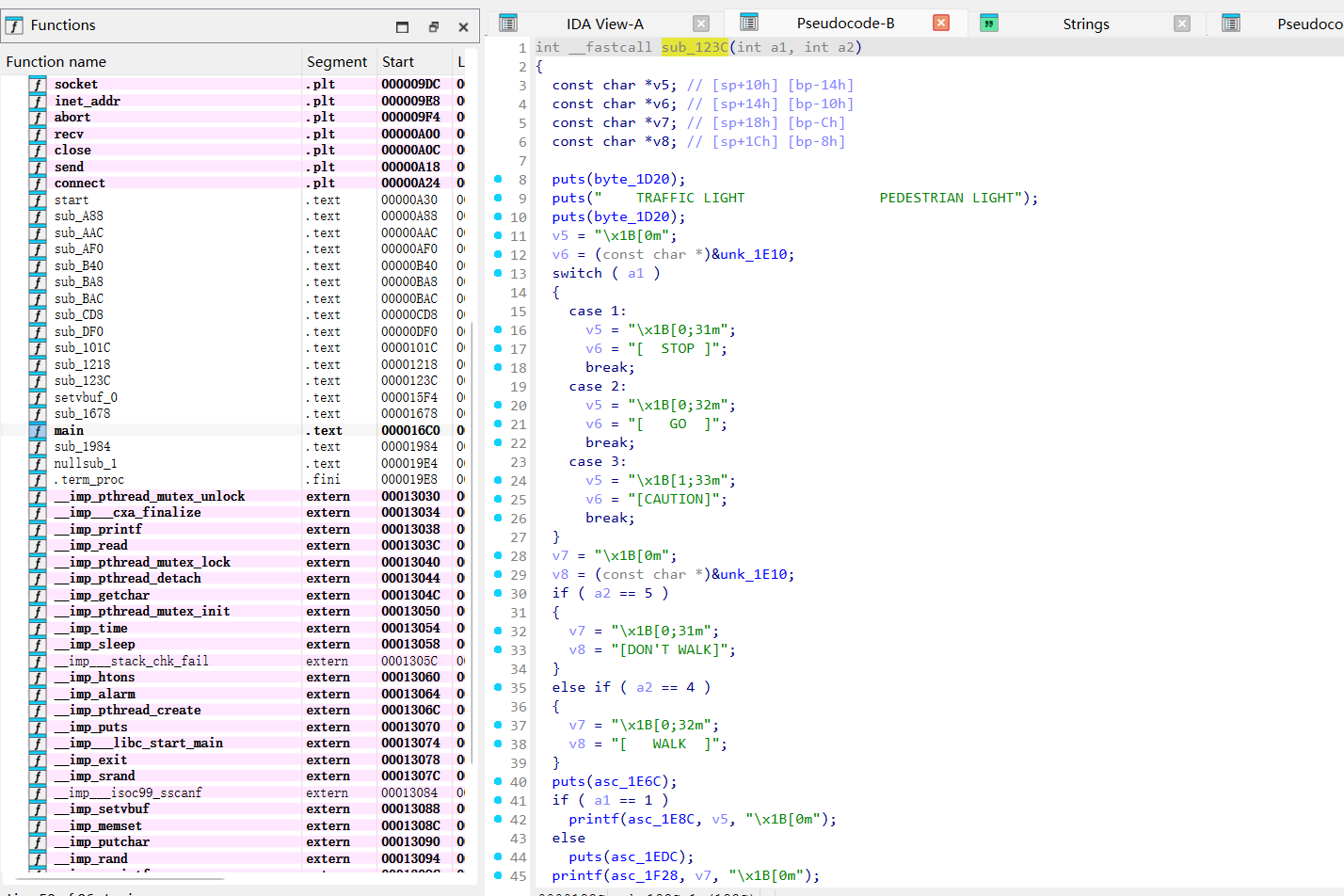Screen dimensions: 1344x896
Task: Click function icon beside setvbuf_0
Action: click(x=38, y=397)
